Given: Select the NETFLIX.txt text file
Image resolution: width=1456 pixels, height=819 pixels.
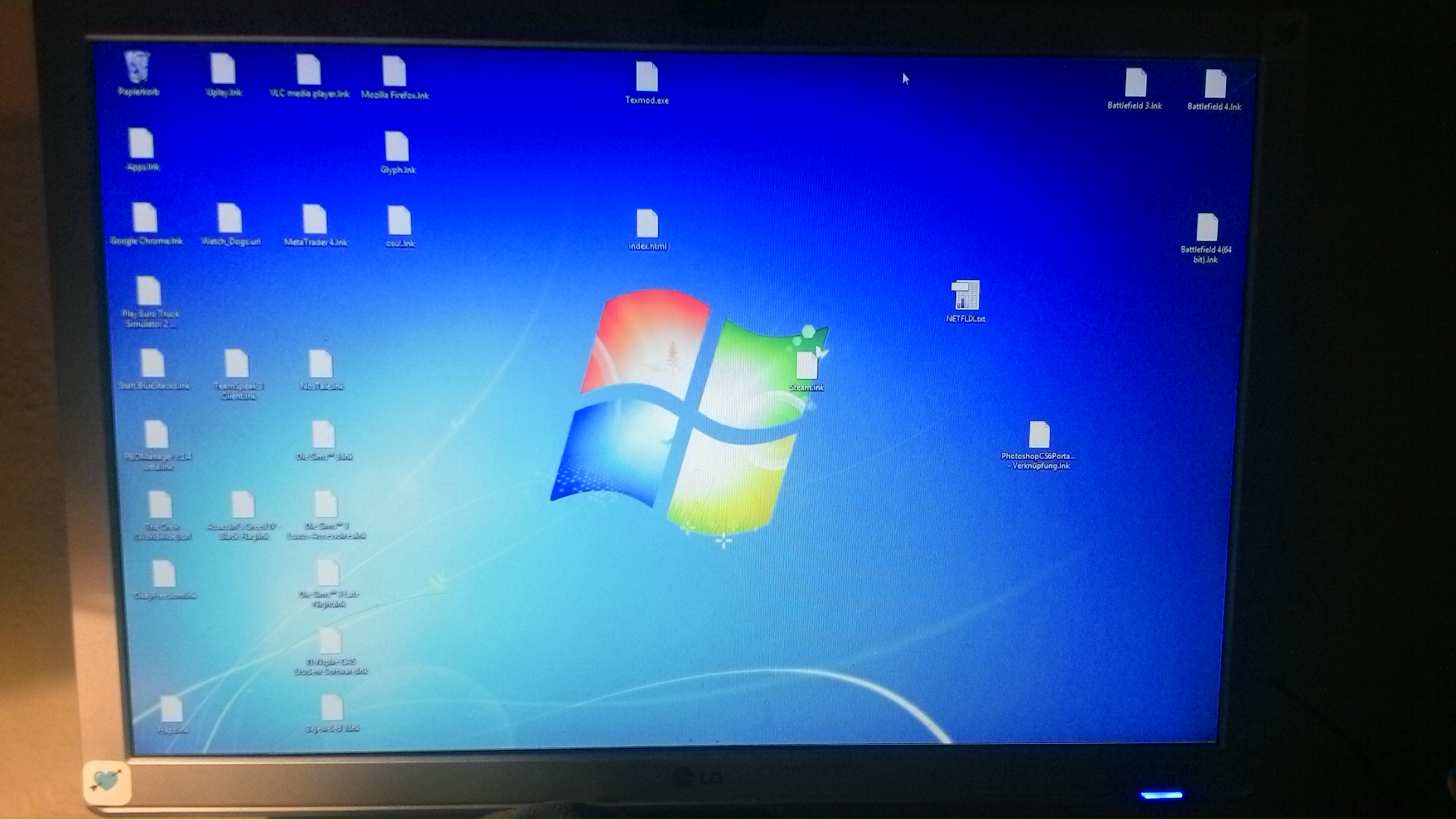Looking at the screenshot, I should pyautogui.click(x=965, y=296).
